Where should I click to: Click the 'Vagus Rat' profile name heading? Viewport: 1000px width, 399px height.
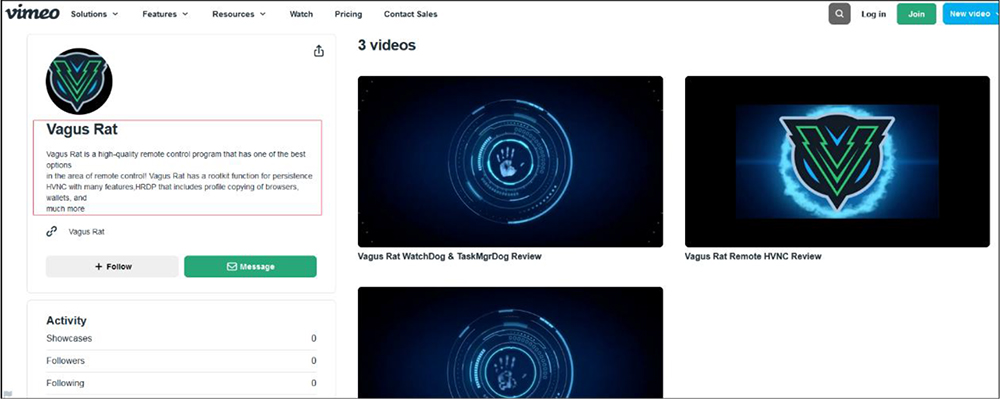pos(82,129)
